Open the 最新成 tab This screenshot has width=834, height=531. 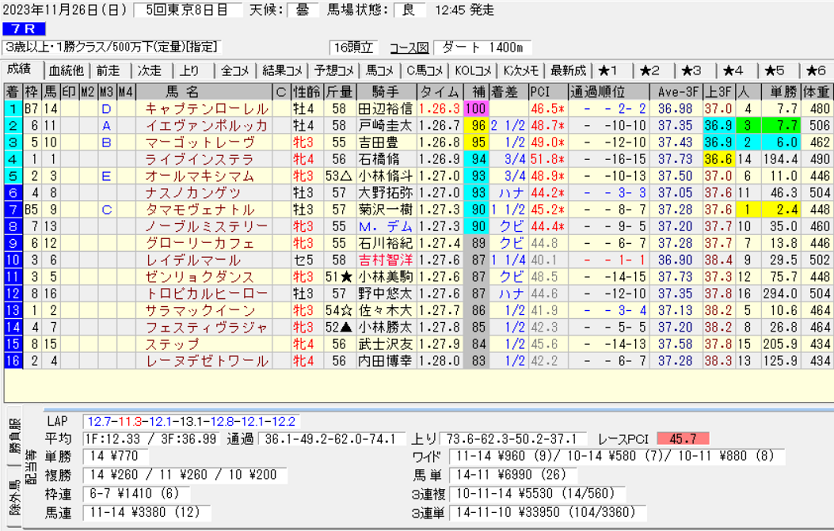tap(568, 70)
